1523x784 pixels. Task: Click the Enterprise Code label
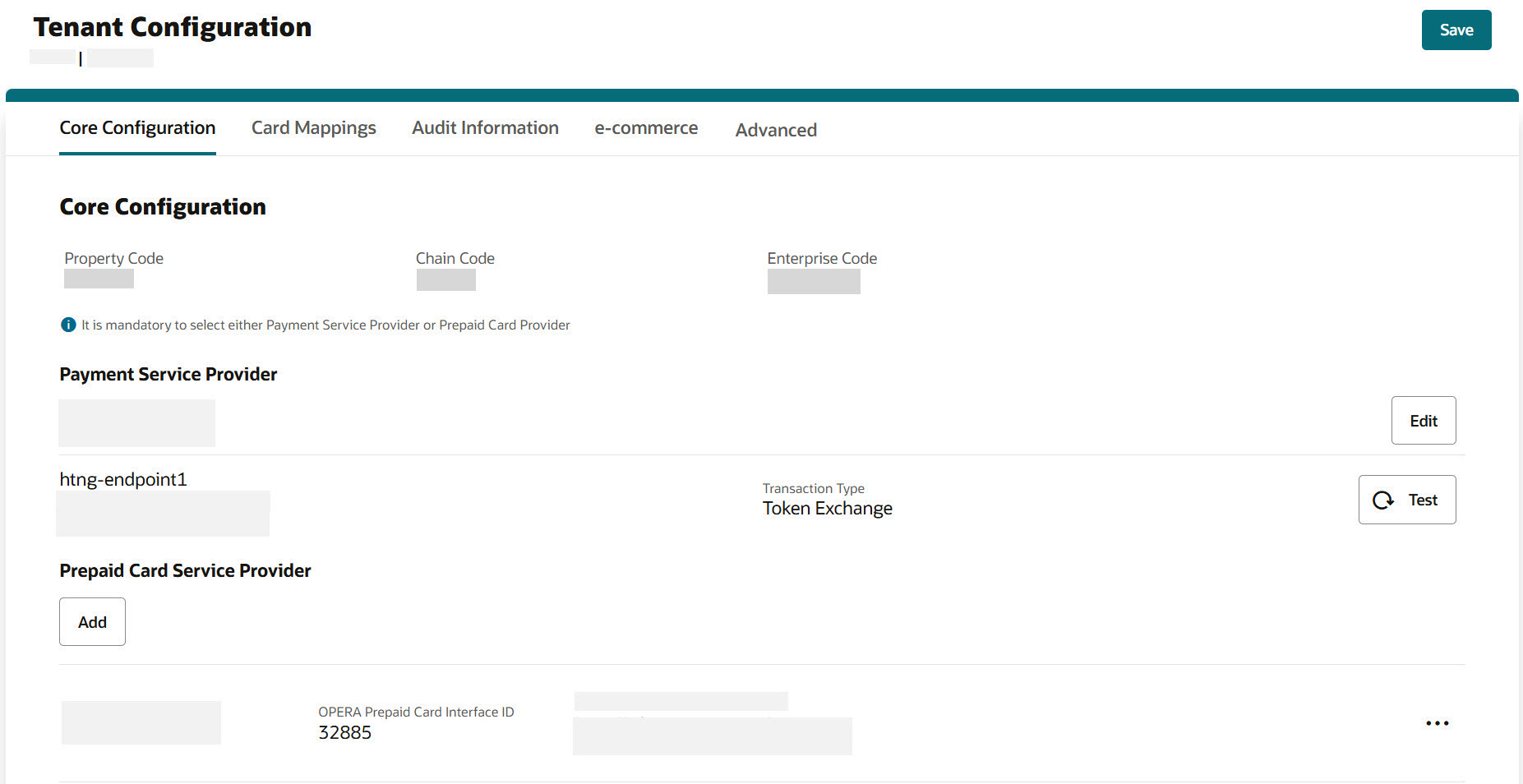822,258
